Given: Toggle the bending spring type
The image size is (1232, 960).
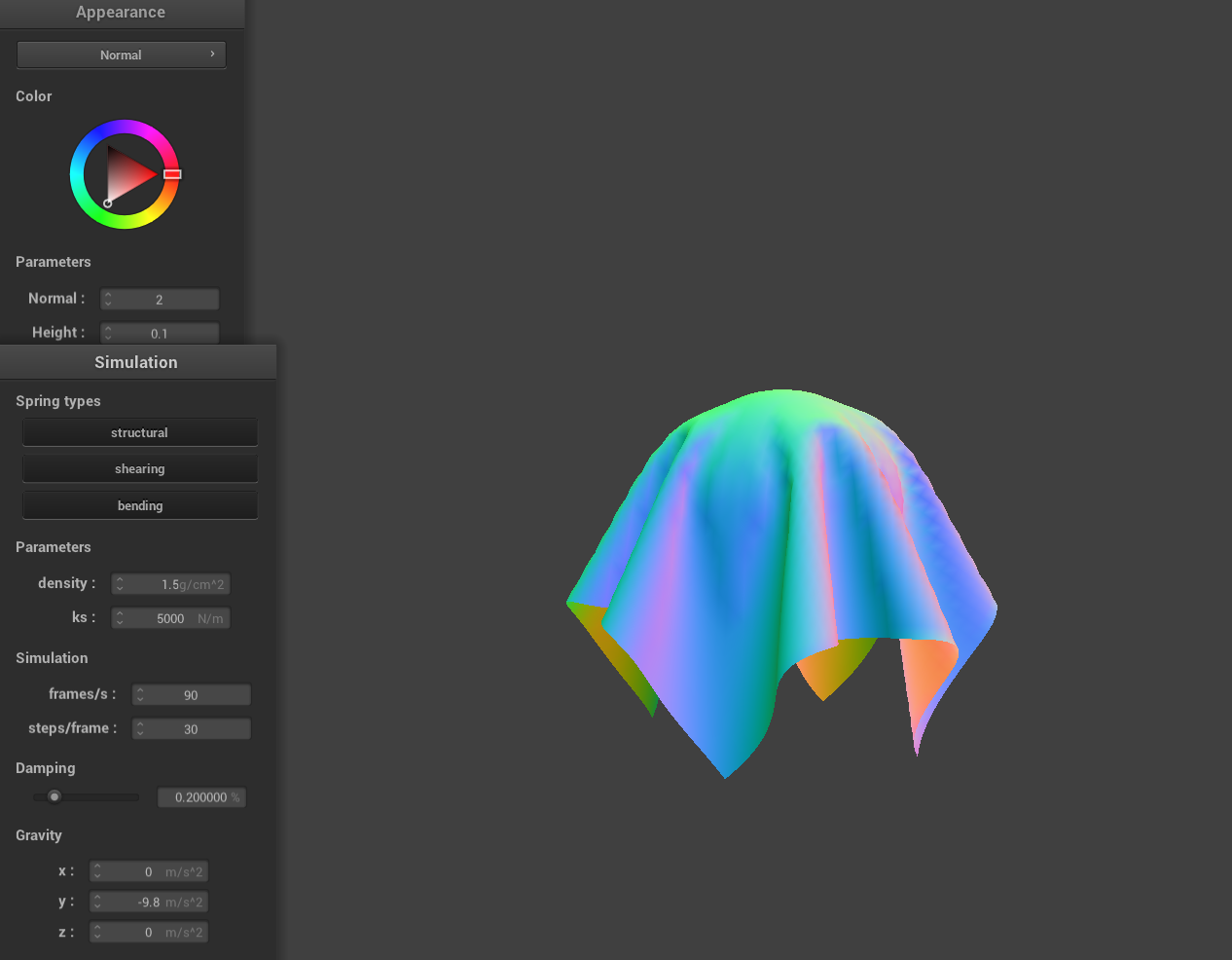Looking at the screenshot, I should pyautogui.click(x=139, y=506).
